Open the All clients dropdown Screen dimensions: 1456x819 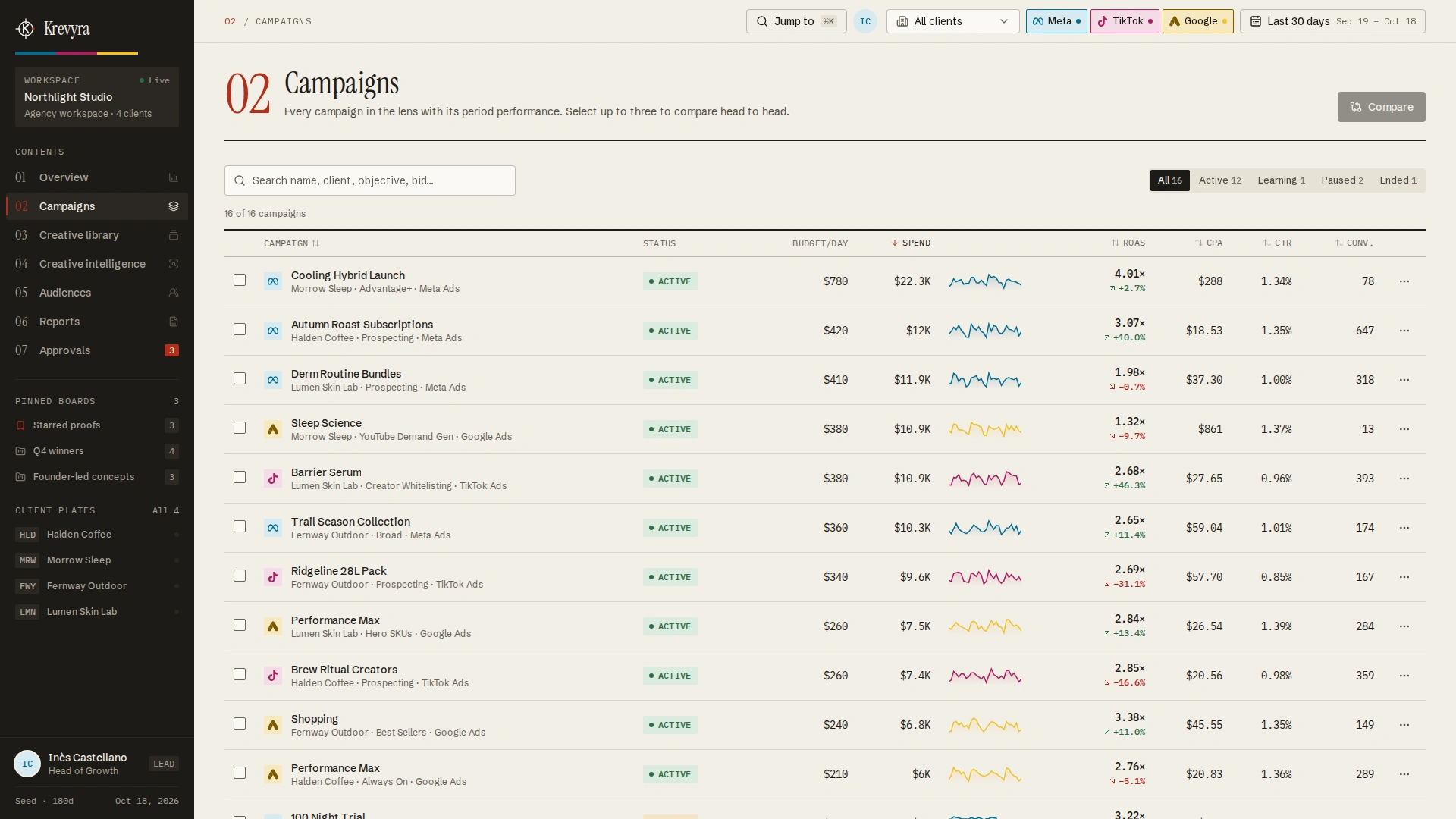point(953,21)
